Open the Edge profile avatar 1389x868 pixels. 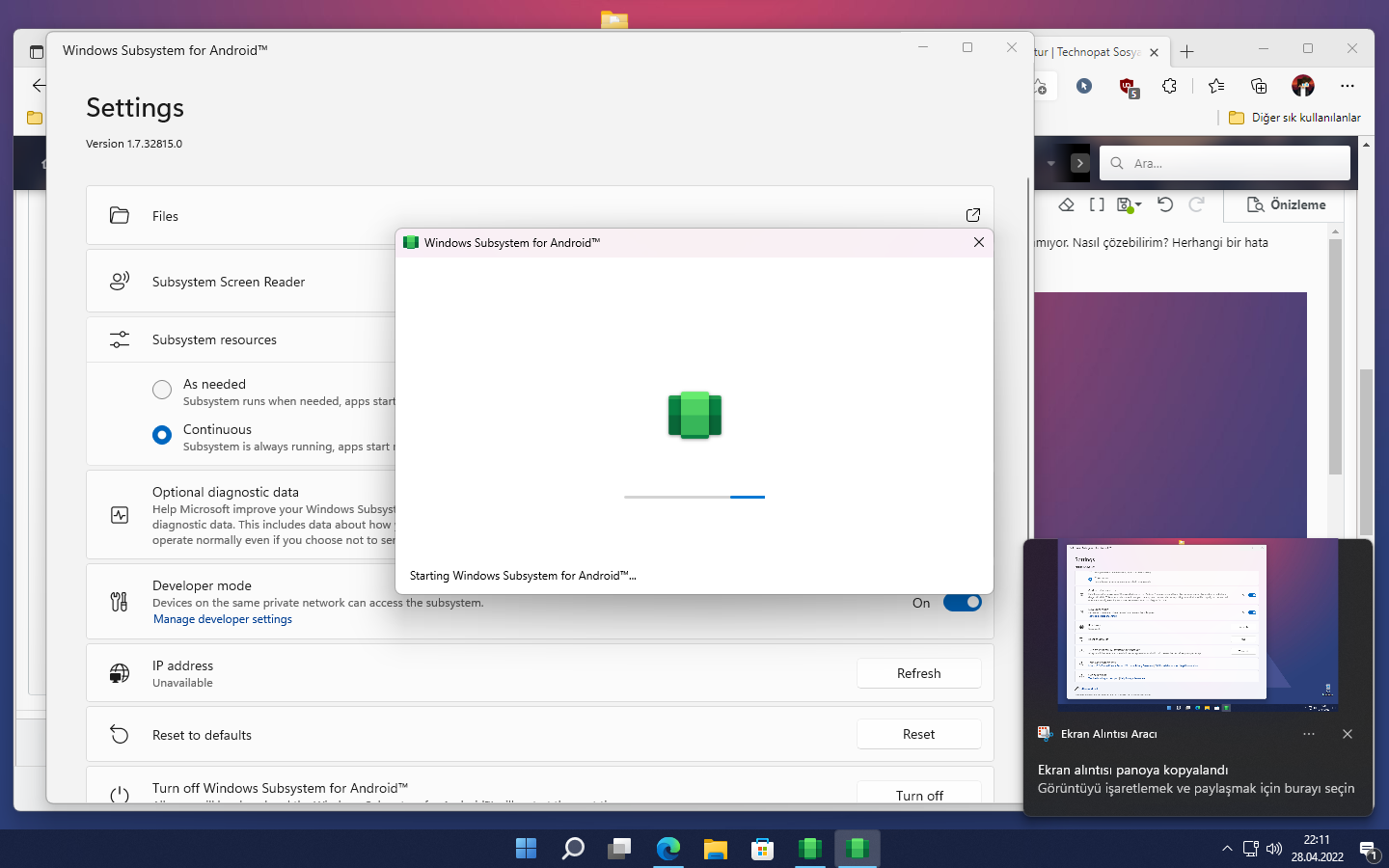click(x=1303, y=86)
